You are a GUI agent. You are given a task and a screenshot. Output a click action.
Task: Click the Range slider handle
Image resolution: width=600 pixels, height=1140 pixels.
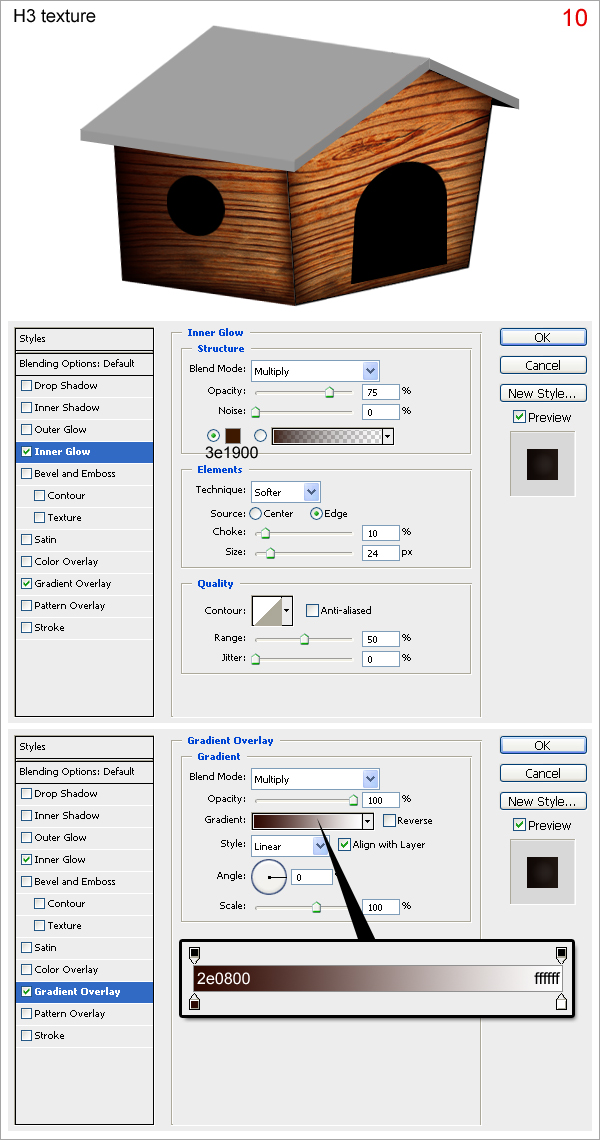coord(304,640)
